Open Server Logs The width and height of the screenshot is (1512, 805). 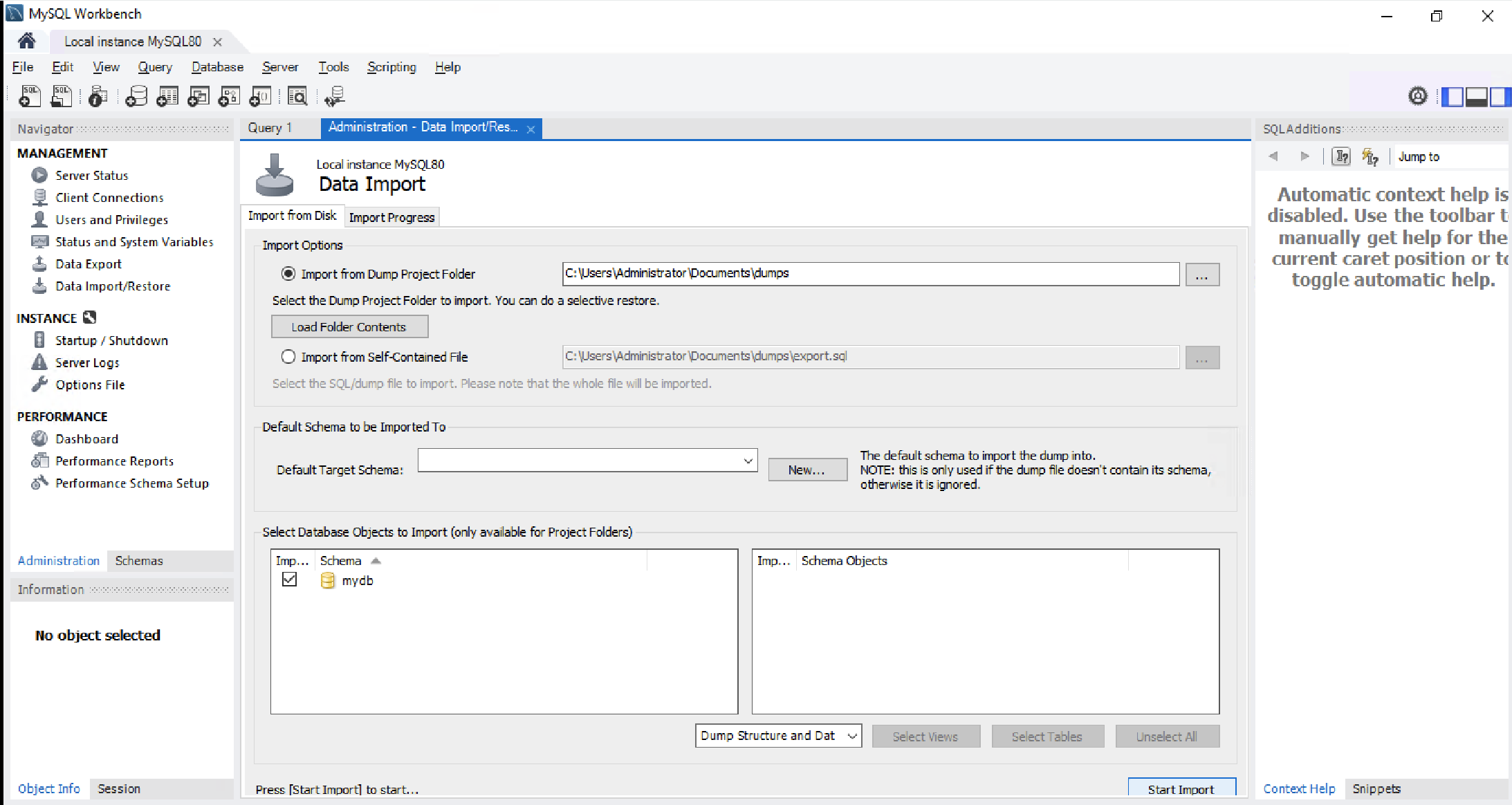tap(88, 363)
